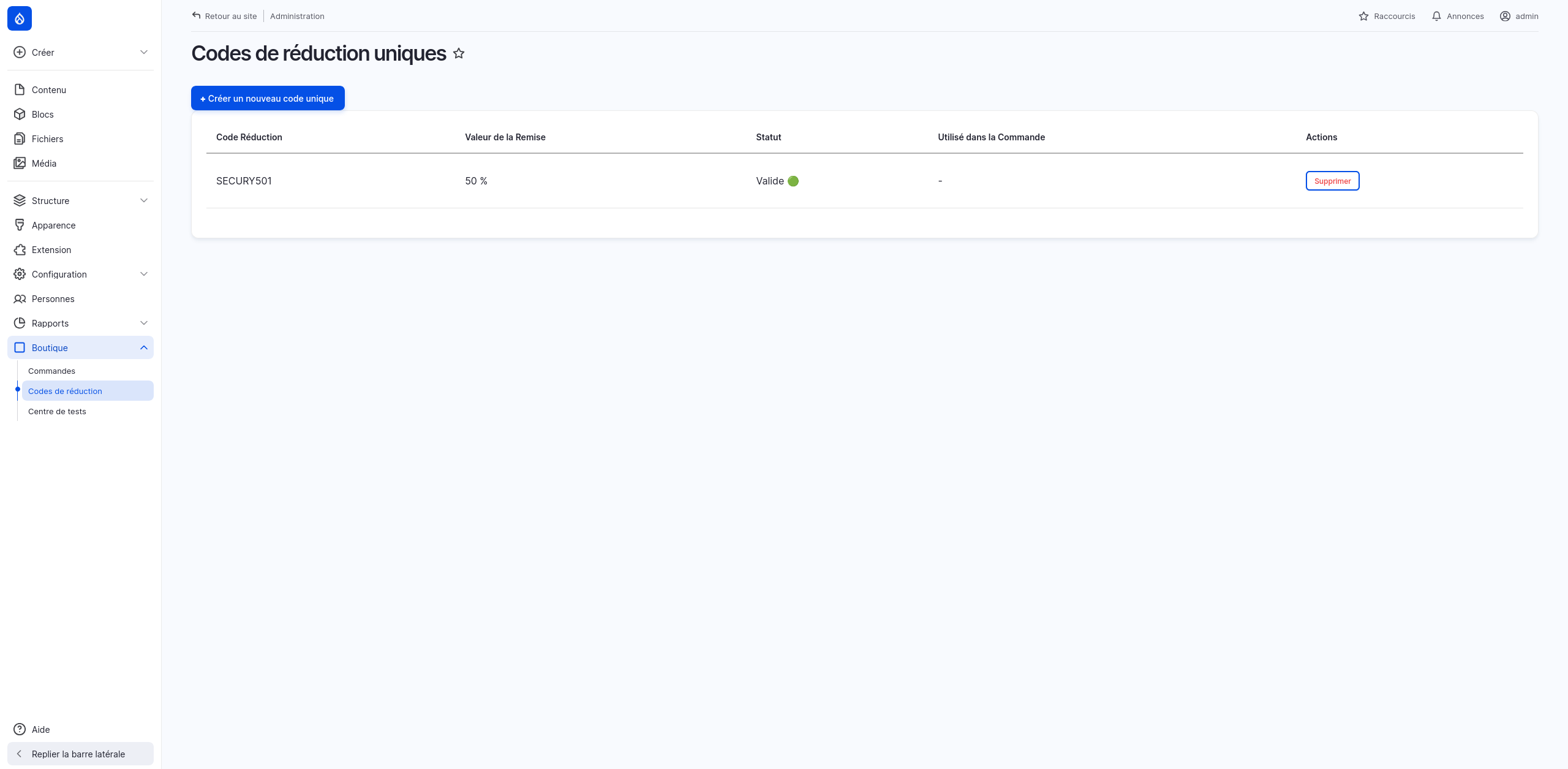Click the Apparence paintbrush icon
The width and height of the screenshot is (1568, 769).
click(x=20, y=225)
